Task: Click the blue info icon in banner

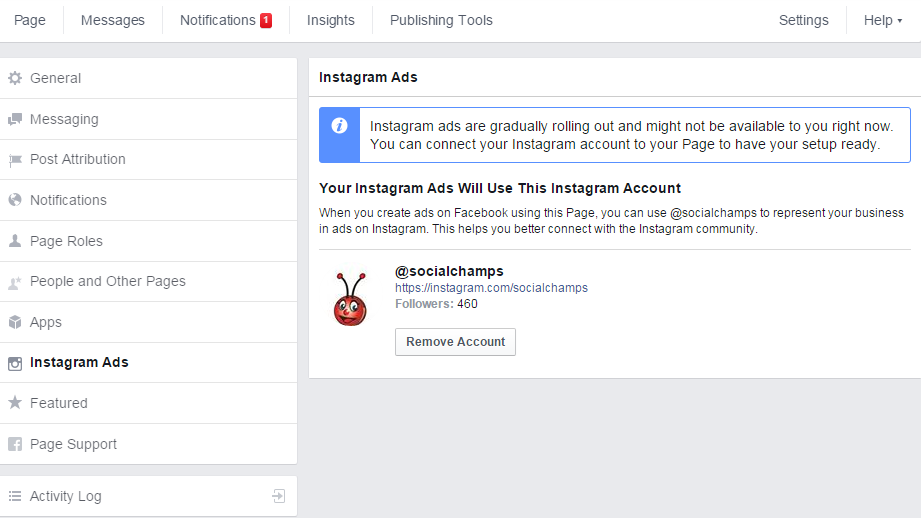Action: 340,126
